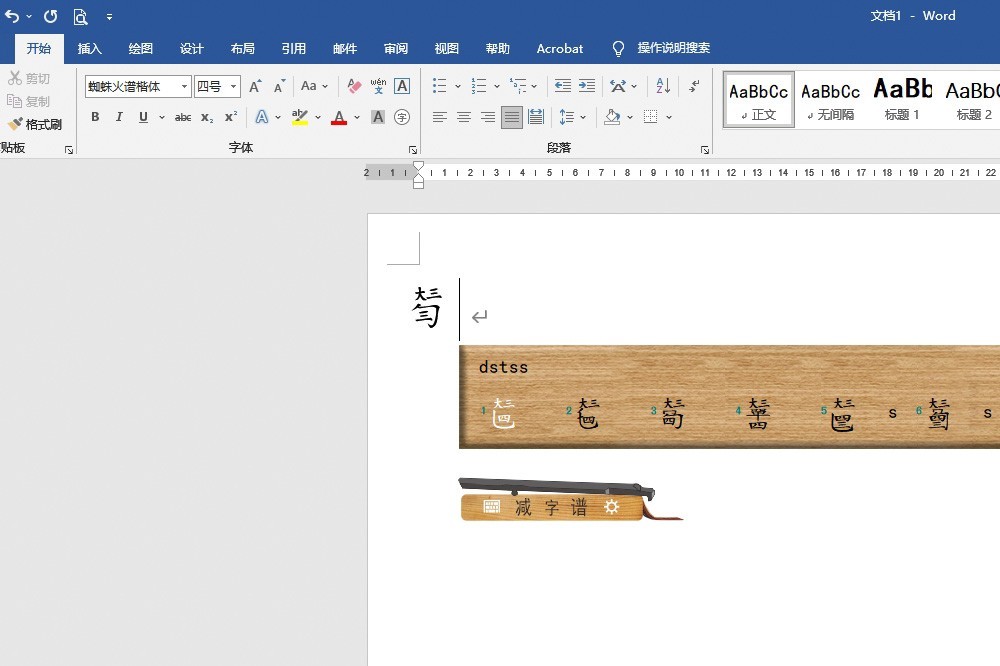Open the IME settings gear icon
The image size is (1000, 666).
[x=612, y=507]
